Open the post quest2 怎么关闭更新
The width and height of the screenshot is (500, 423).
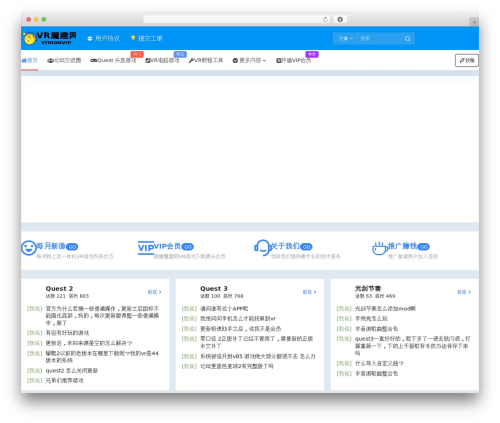(72, 370)
